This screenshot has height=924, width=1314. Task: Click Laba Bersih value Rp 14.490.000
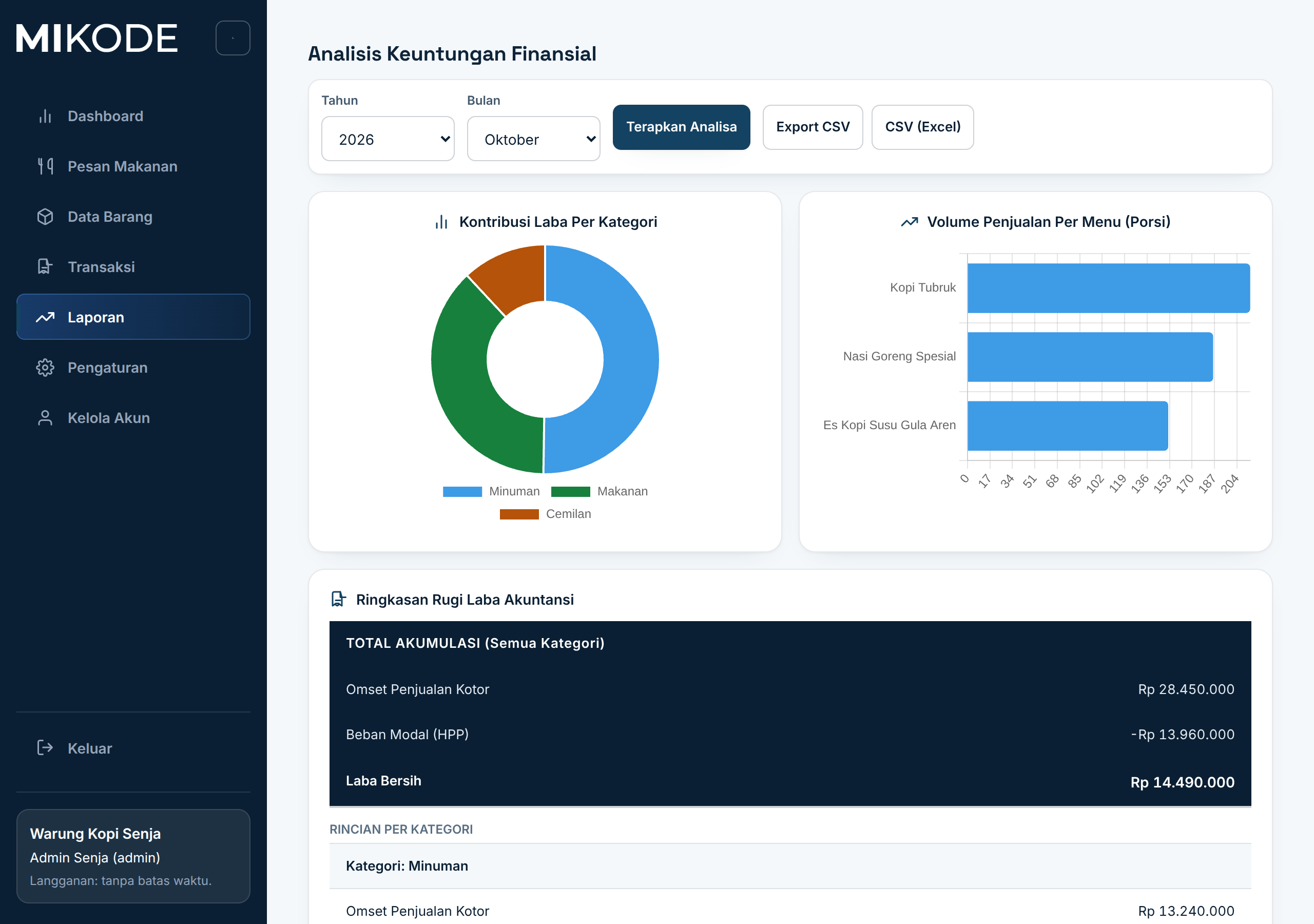pos(1182,782)
